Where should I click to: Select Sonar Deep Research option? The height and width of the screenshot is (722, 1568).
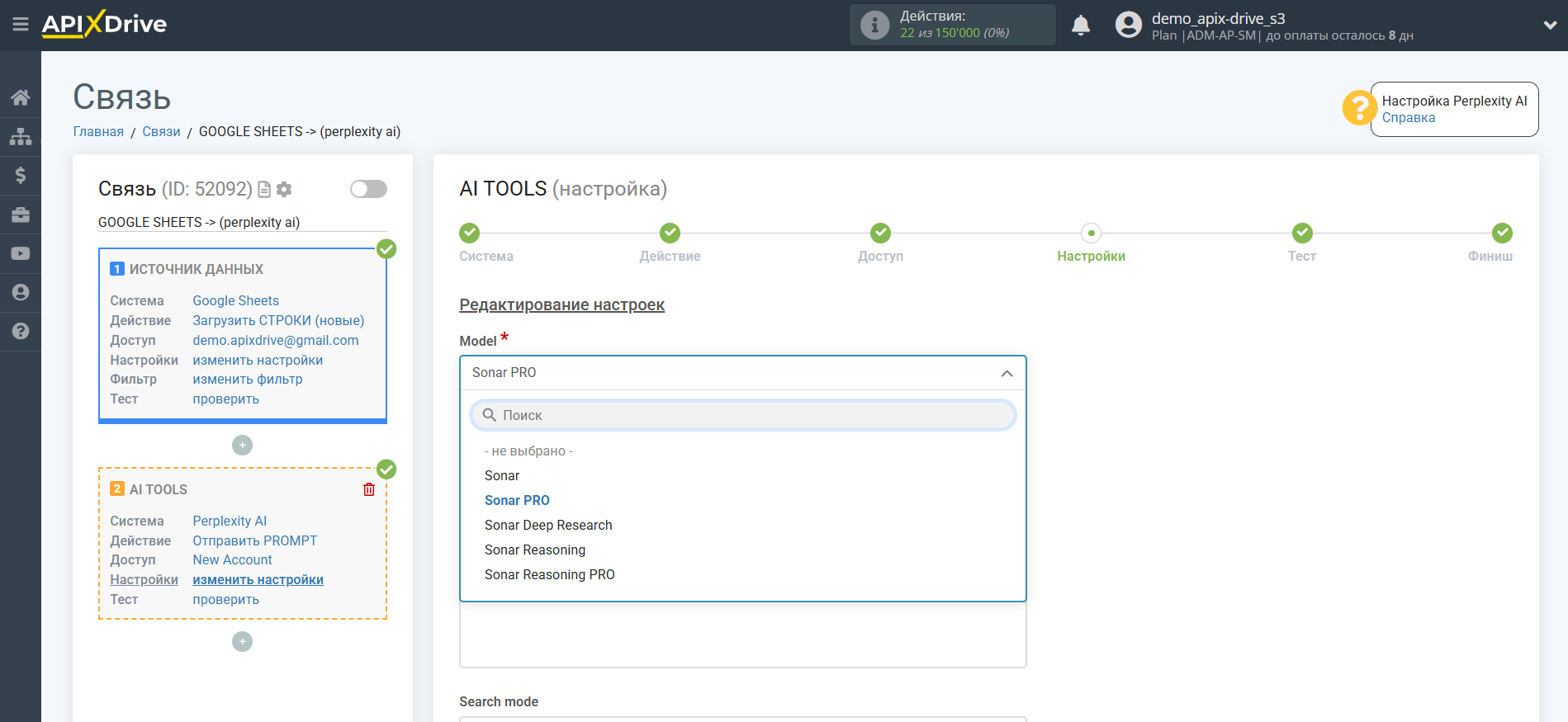(x=548, y=526)
